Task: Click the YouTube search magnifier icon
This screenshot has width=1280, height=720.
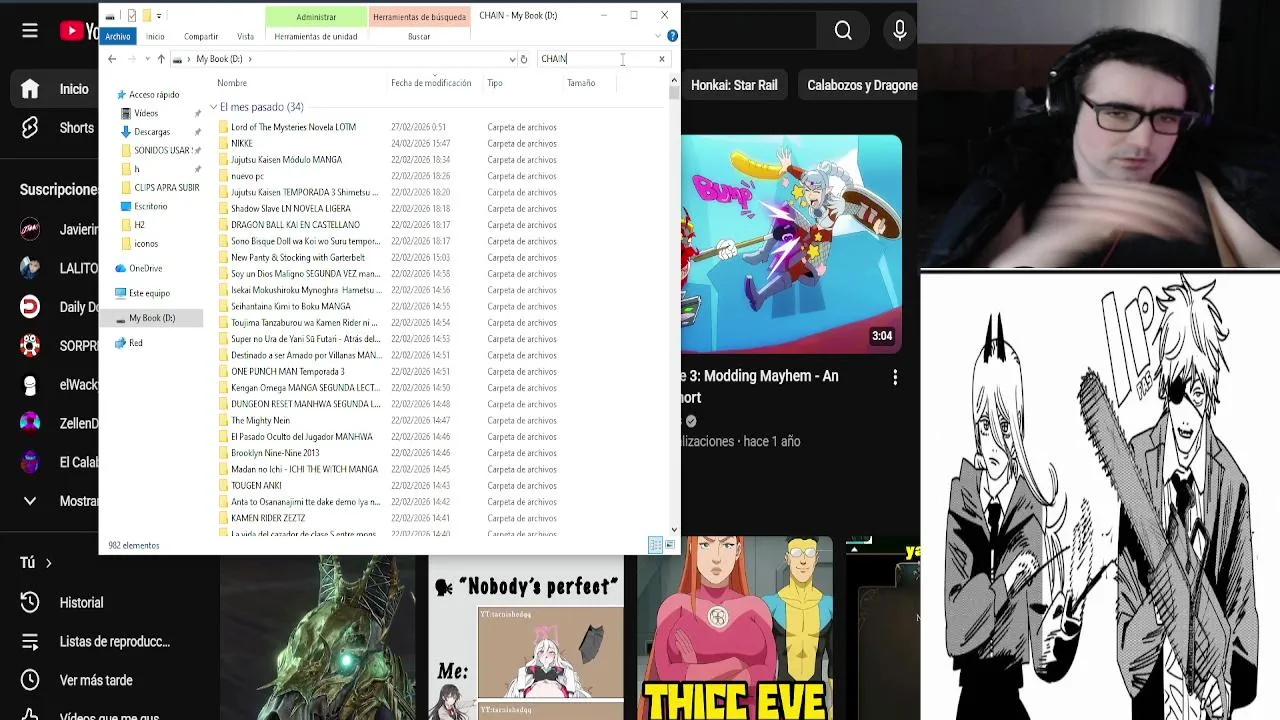Action: click(843, 31)
